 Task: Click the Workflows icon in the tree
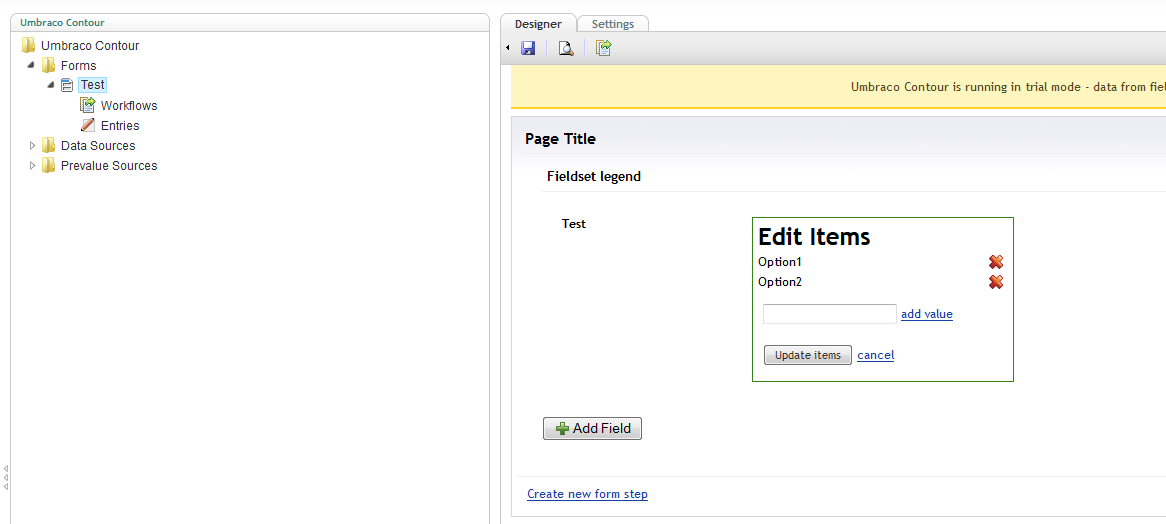pos(88,105)
